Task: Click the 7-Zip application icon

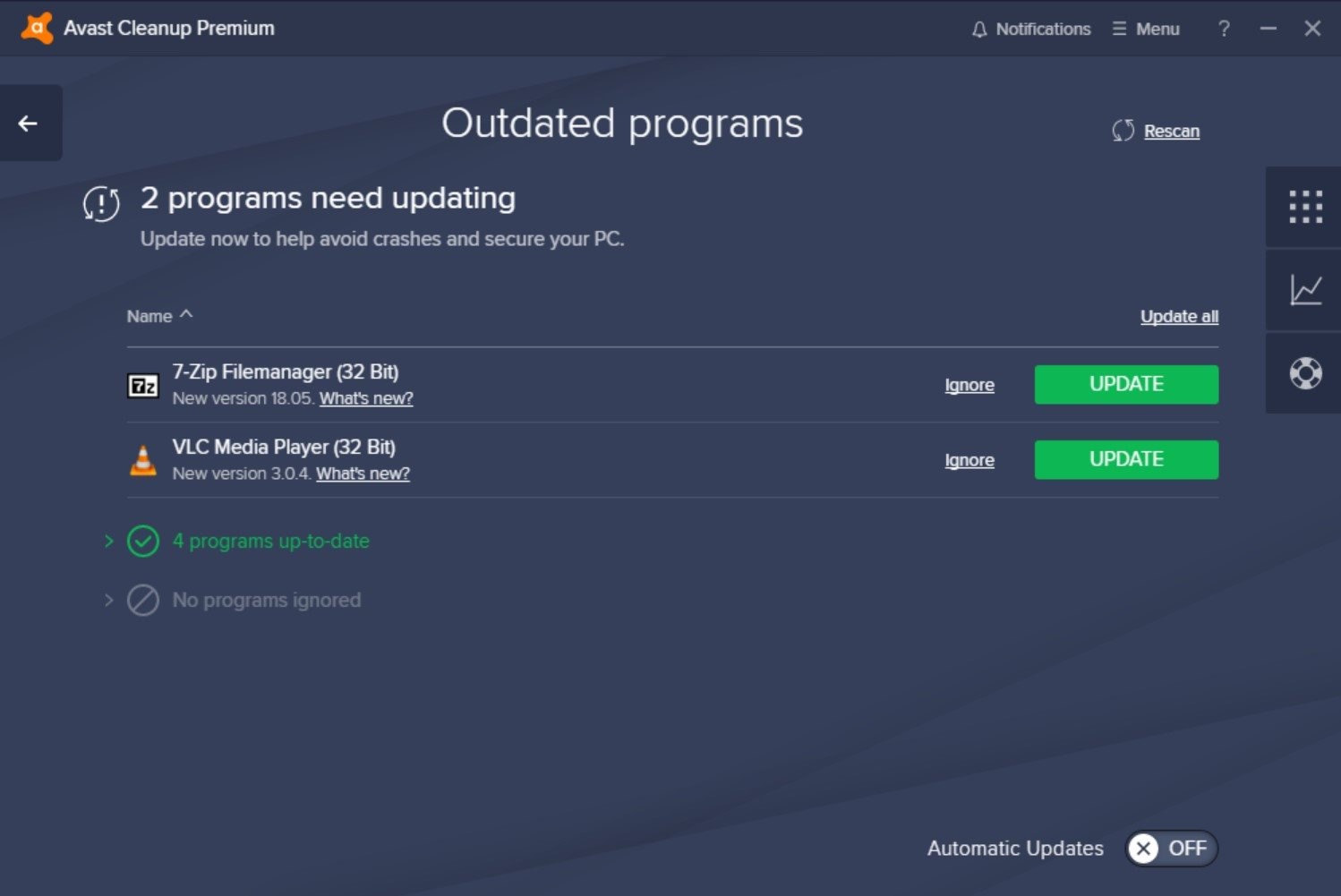Action: tap(142, 384)
